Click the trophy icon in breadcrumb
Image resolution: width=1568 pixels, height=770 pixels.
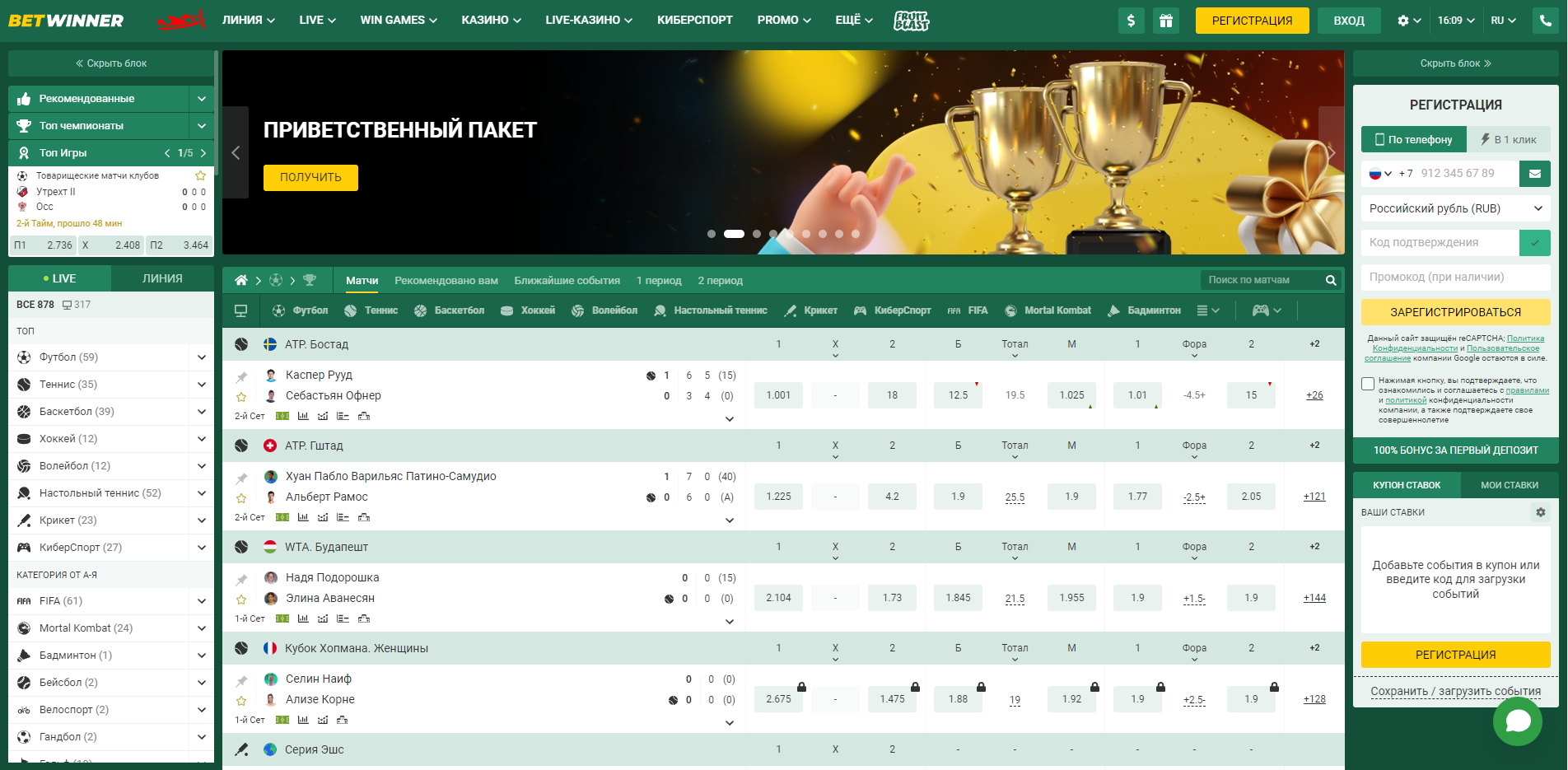click(310, 280)
